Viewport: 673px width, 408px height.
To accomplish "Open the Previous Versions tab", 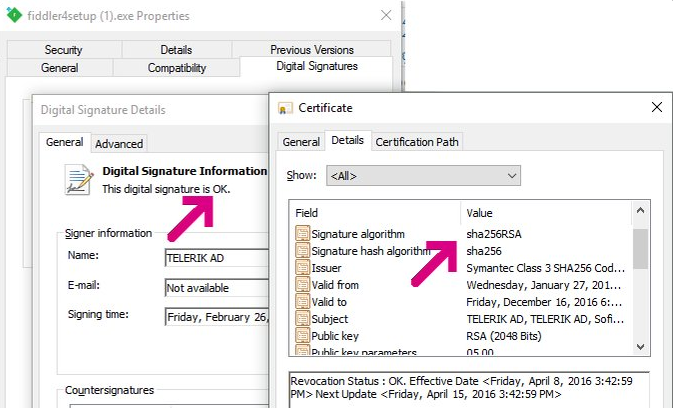I will point(311,50).
